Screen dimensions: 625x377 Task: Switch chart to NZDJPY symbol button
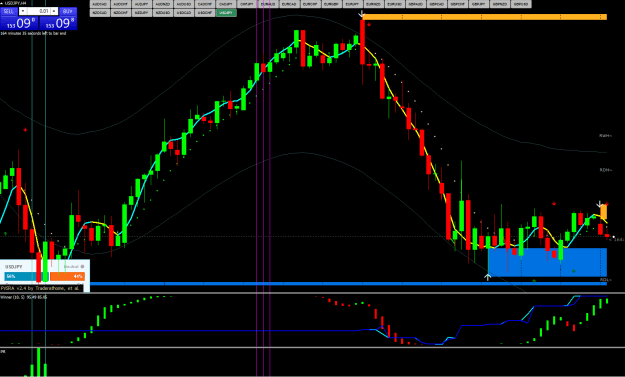click(x=142, y=13)
